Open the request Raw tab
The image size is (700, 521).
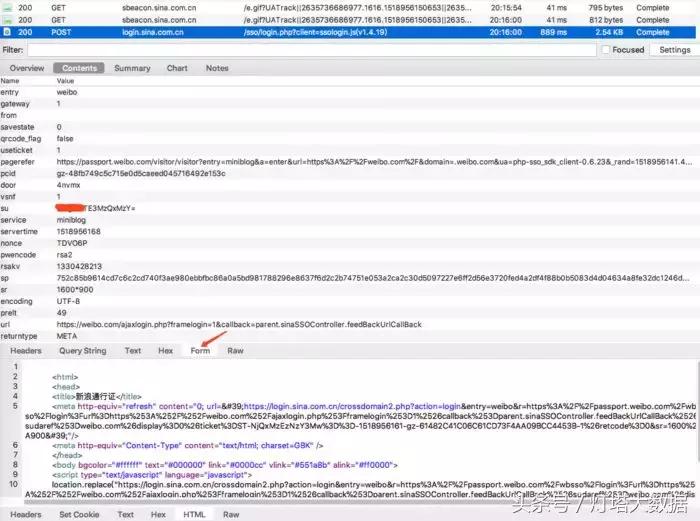235,350
